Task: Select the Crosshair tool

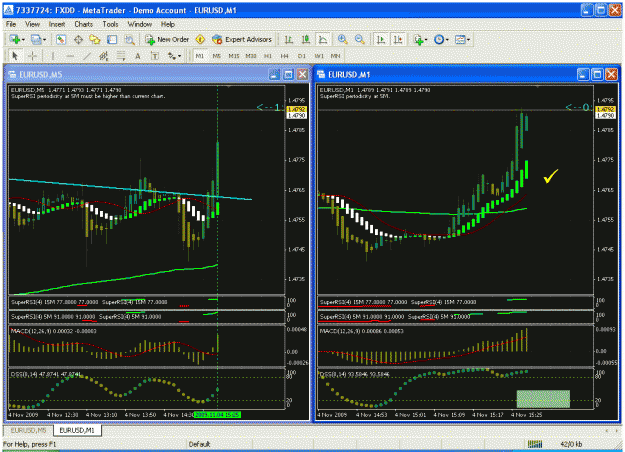Action: [x=32, y=56]
